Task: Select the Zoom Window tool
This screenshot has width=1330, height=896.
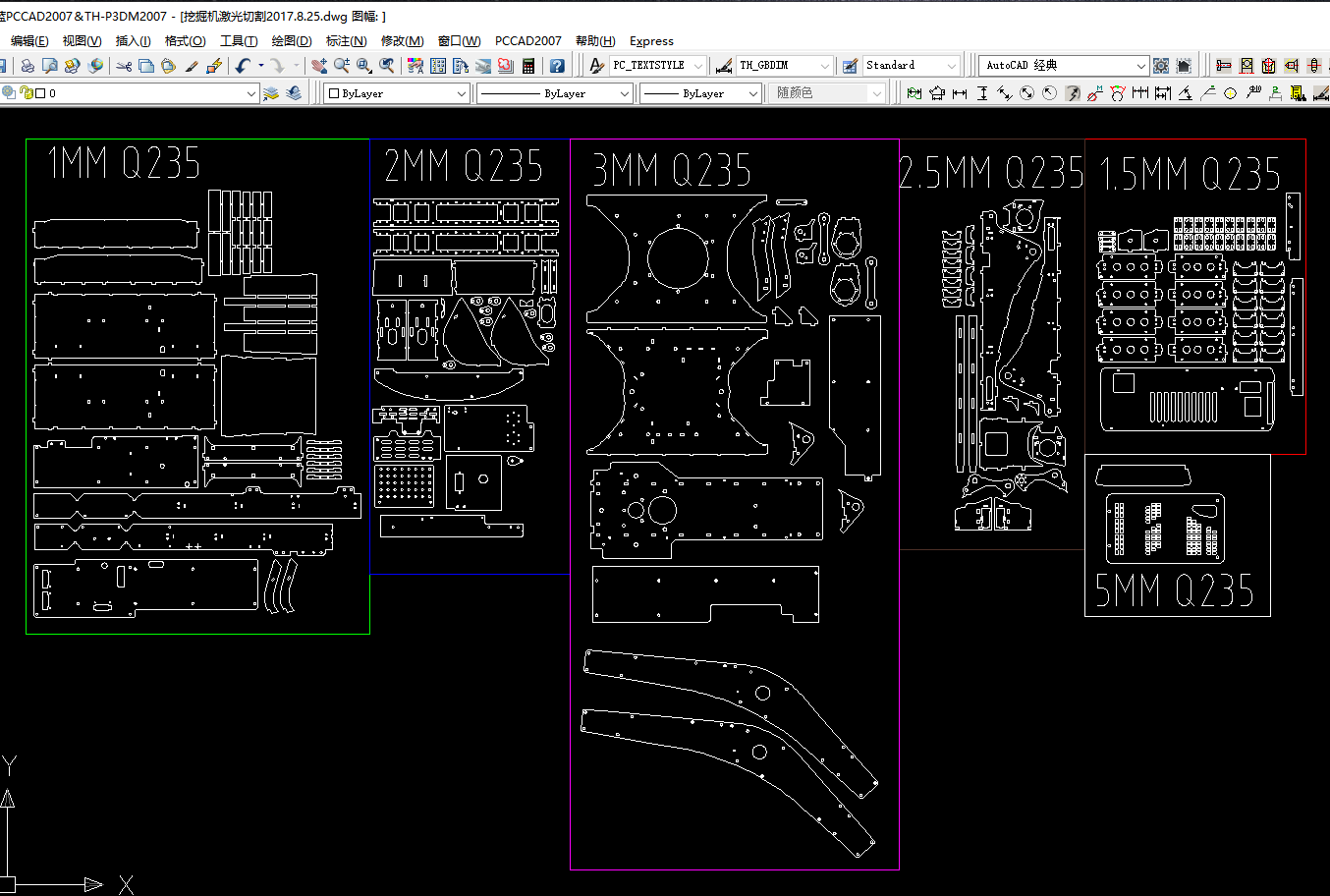Action: click(x=364, y=66)
